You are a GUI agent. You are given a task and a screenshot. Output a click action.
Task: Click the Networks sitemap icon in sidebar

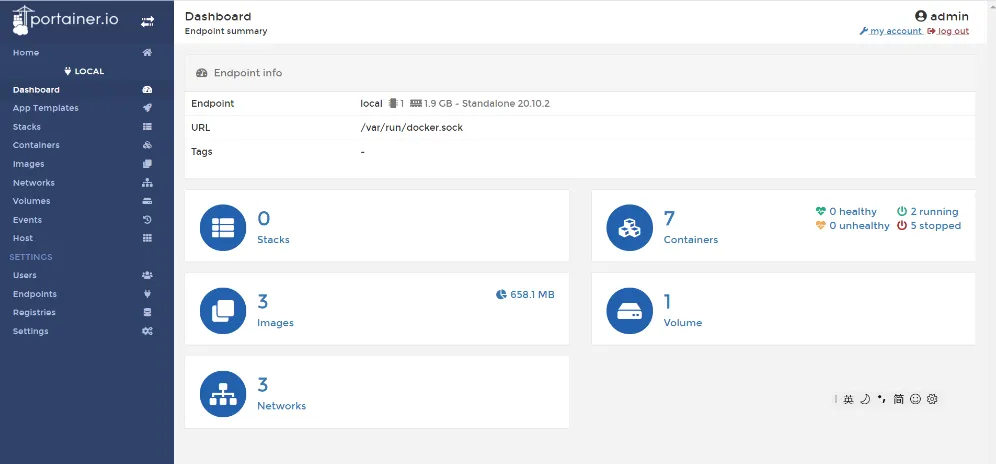tap(147, 183)
